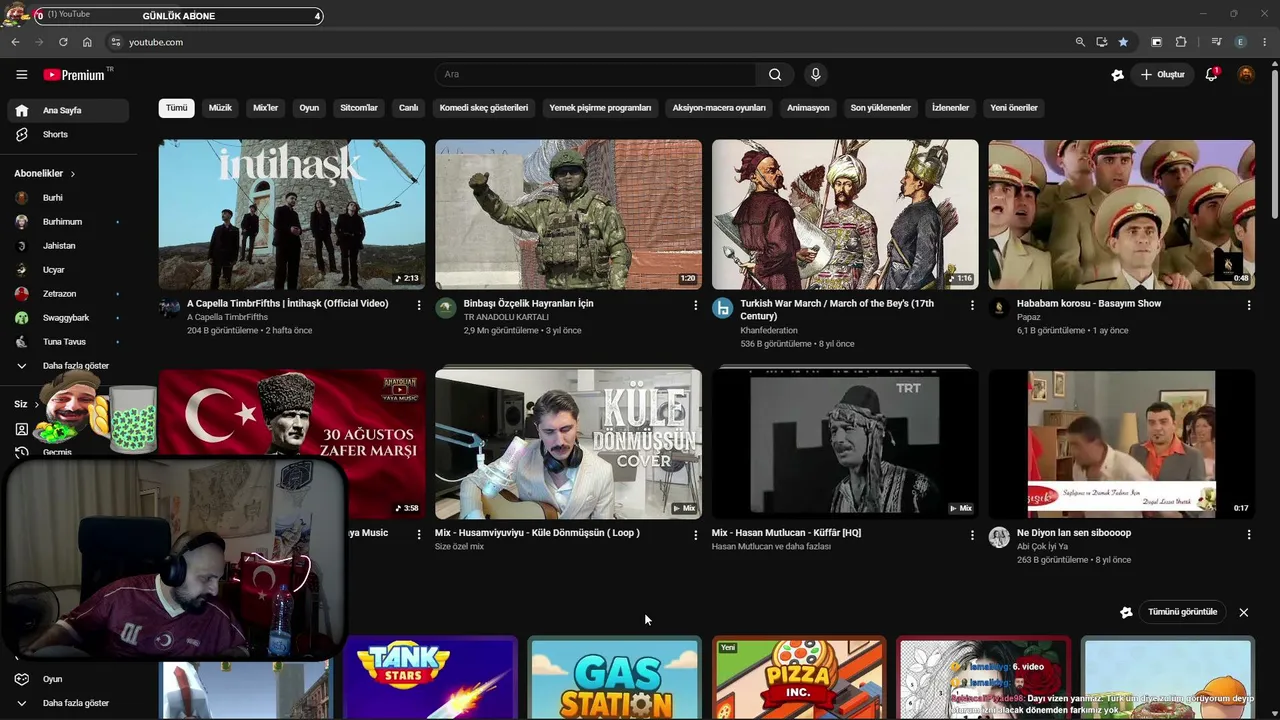View site information icon beside the URL
1280x720 pixels.
(x=115, y=42)
